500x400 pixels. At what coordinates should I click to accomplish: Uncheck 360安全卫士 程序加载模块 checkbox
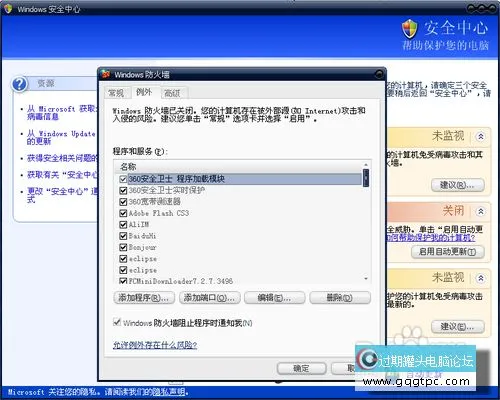tap(123, 179)
